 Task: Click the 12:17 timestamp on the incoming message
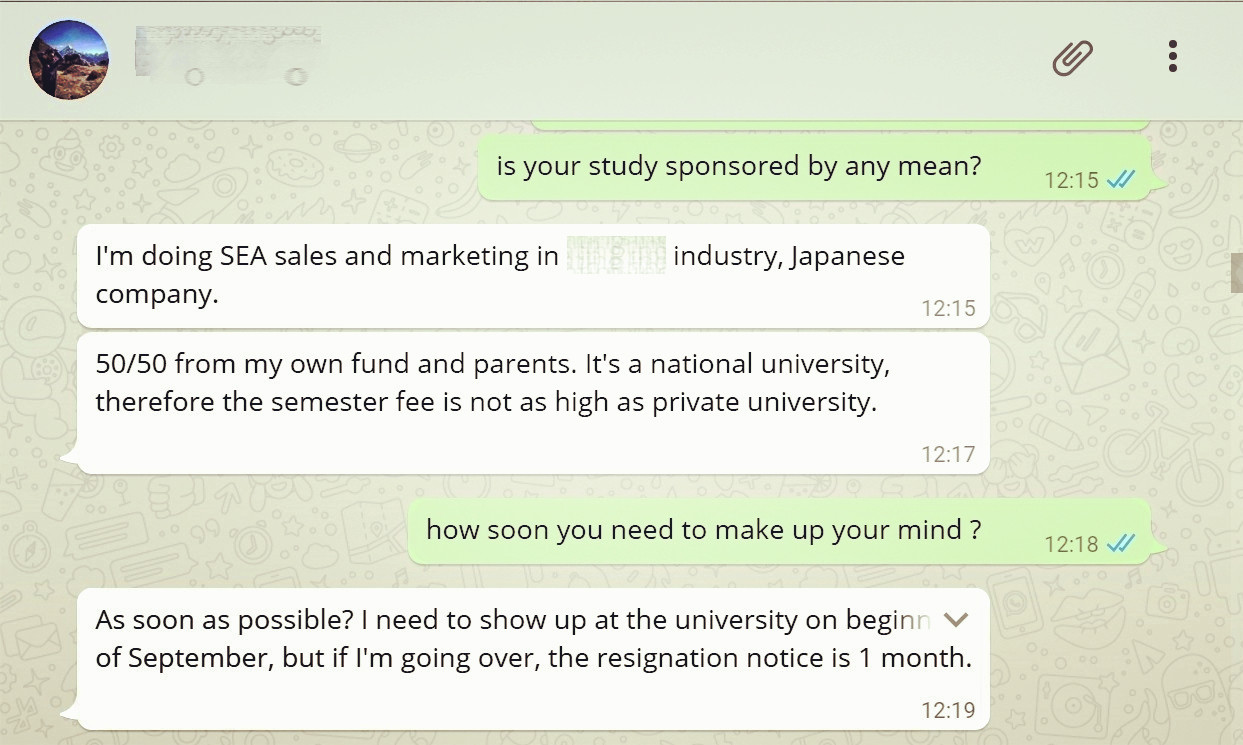click(947, 455)
